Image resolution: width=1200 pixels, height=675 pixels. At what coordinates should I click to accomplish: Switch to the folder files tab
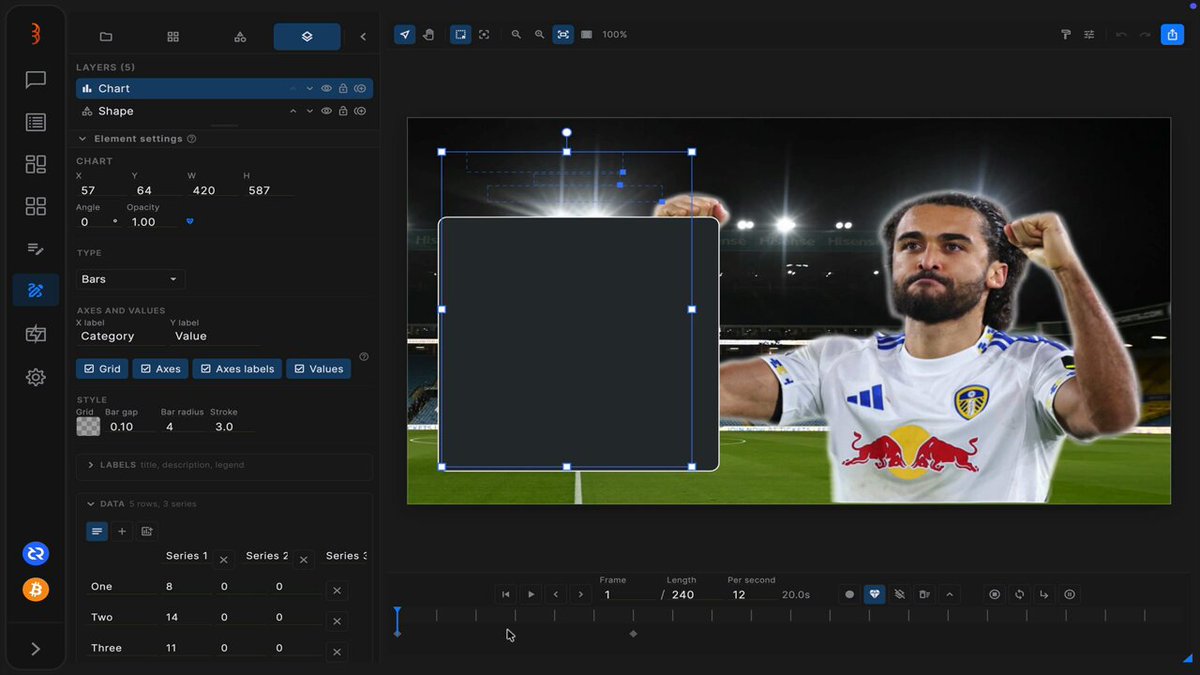106,37
